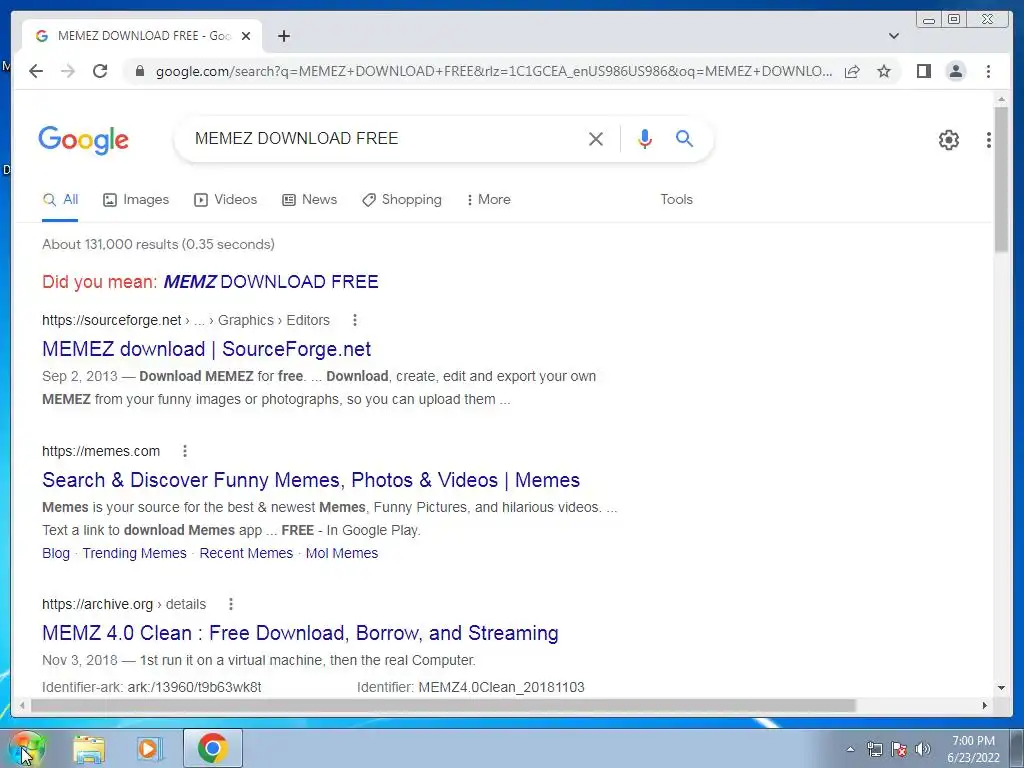
Task: Open MEMZ 4.0 Clean archive.org result
Action: [300, 633]
